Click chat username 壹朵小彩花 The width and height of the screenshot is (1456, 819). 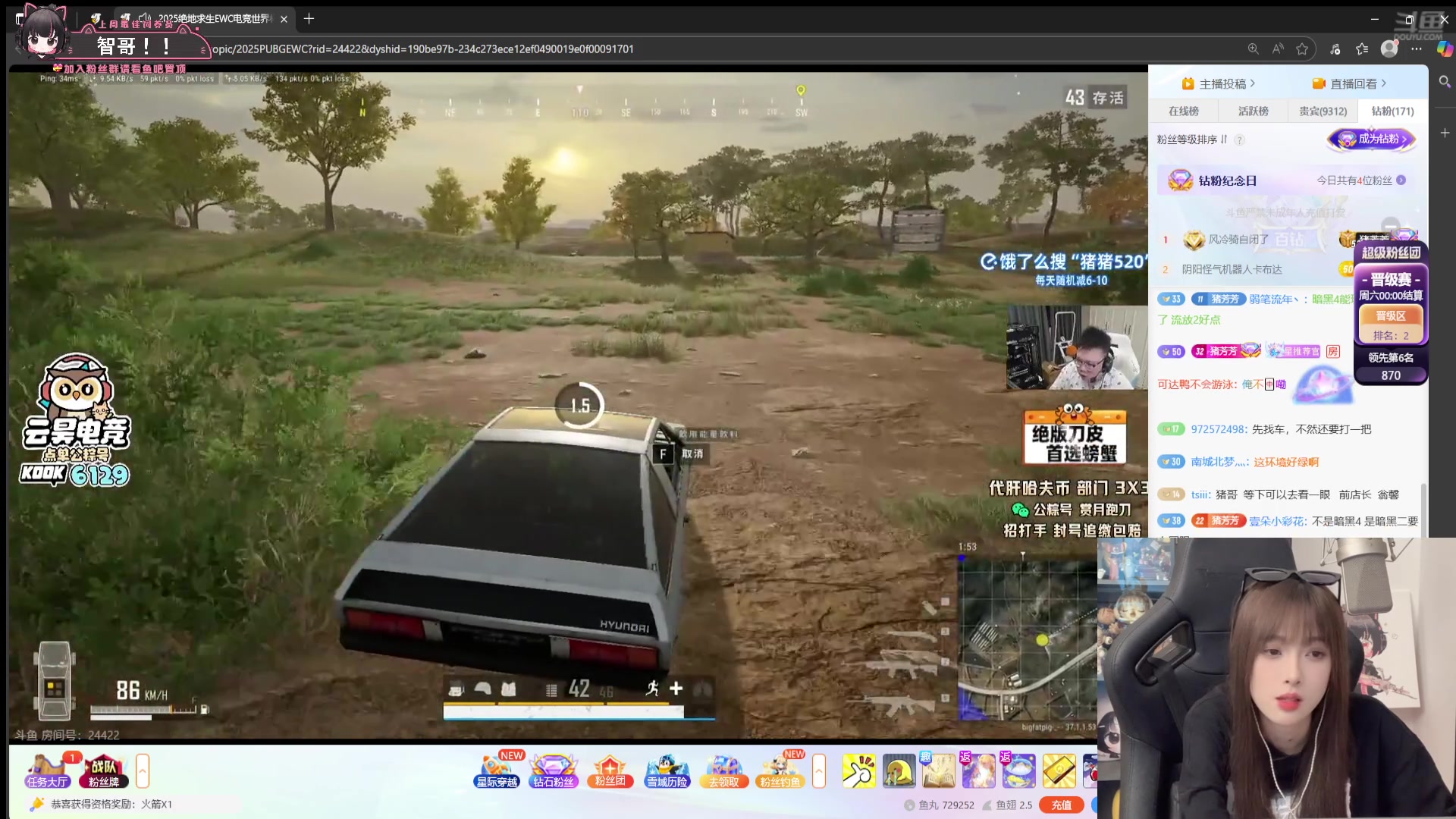pos(1277,521)
